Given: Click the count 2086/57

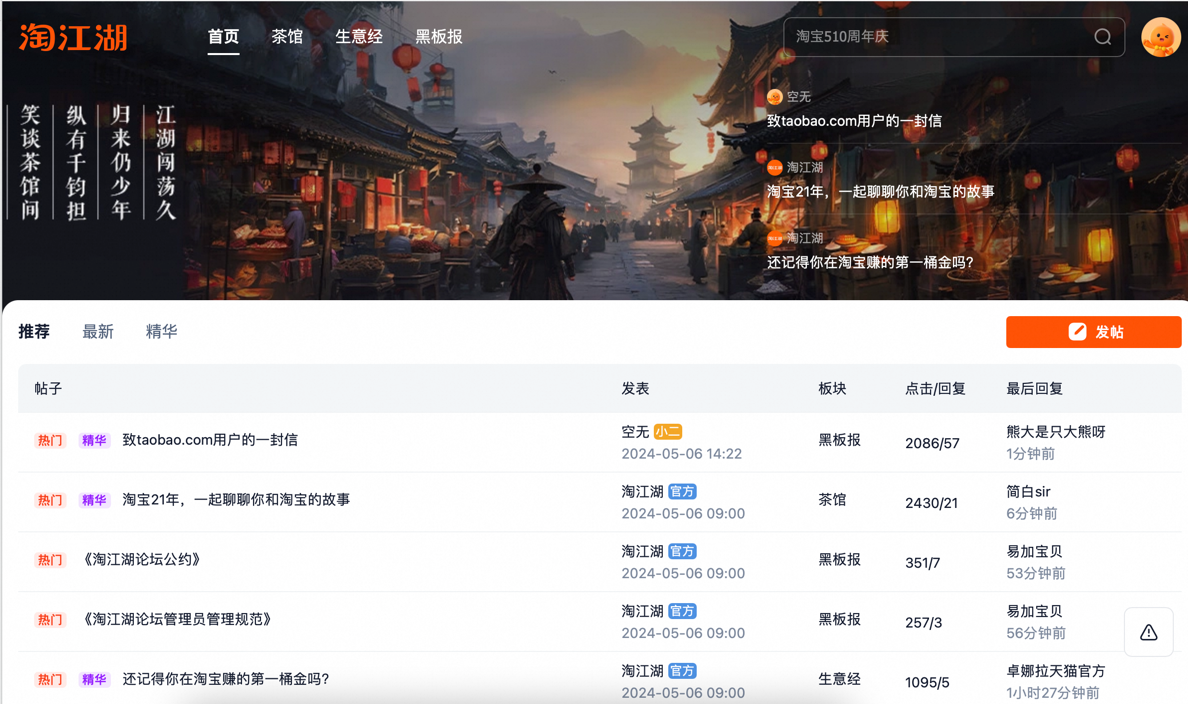Looking at the screenshot, I should (x=932, y=443).
